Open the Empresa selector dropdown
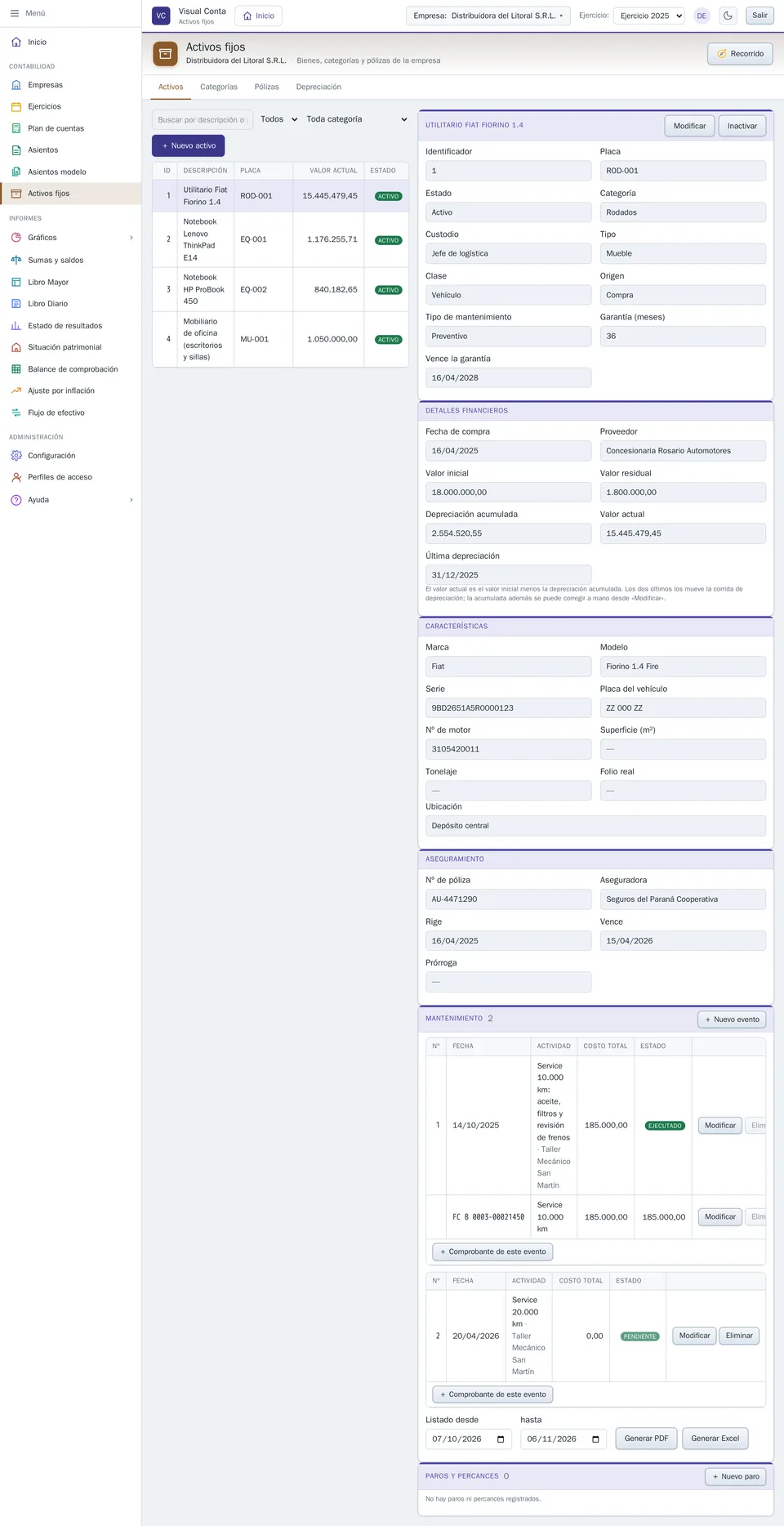The image size is (784, 1526). point(488,16)
